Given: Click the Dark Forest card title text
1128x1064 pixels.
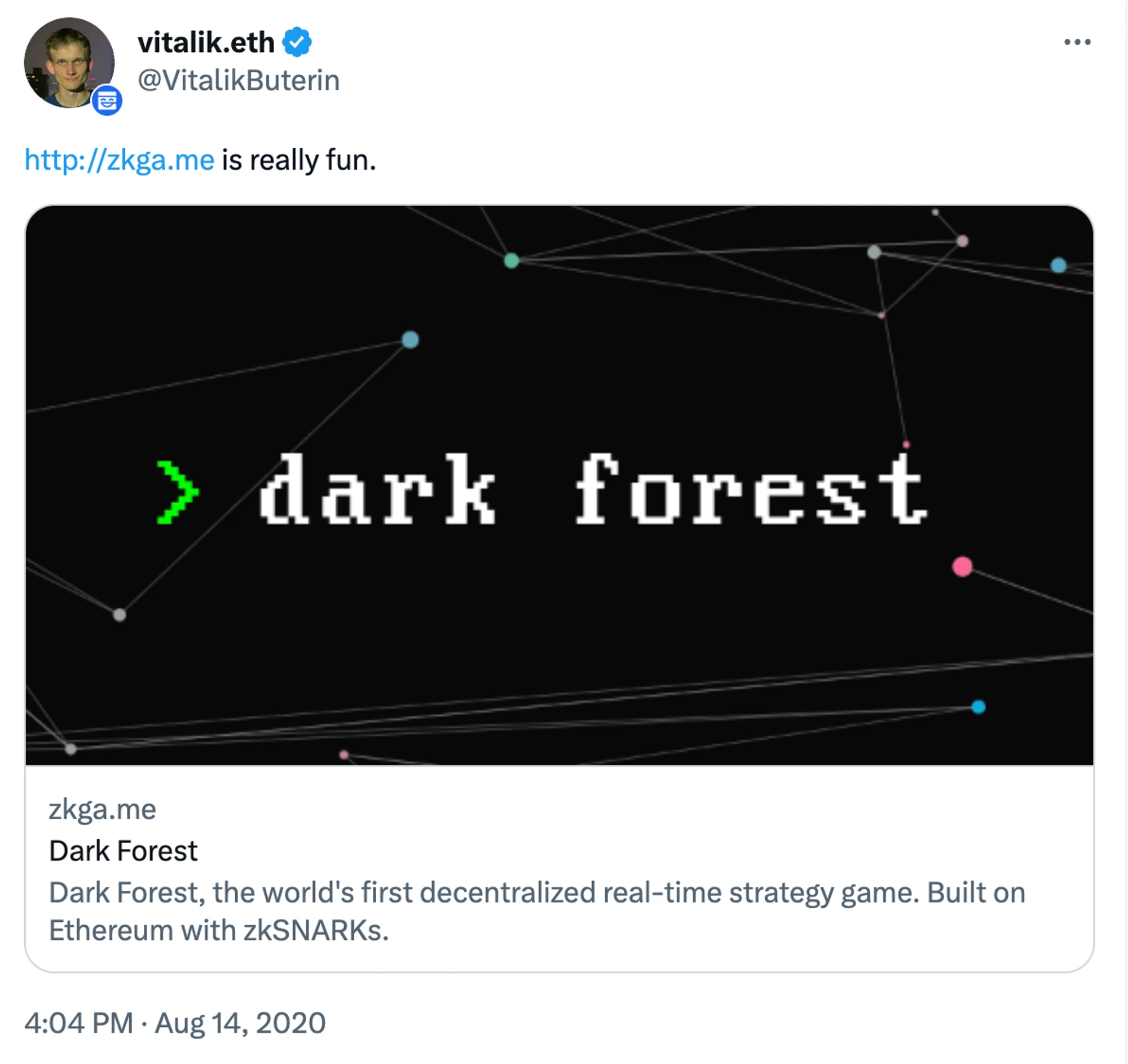Looking at the screenshot, I should [123, 850].
